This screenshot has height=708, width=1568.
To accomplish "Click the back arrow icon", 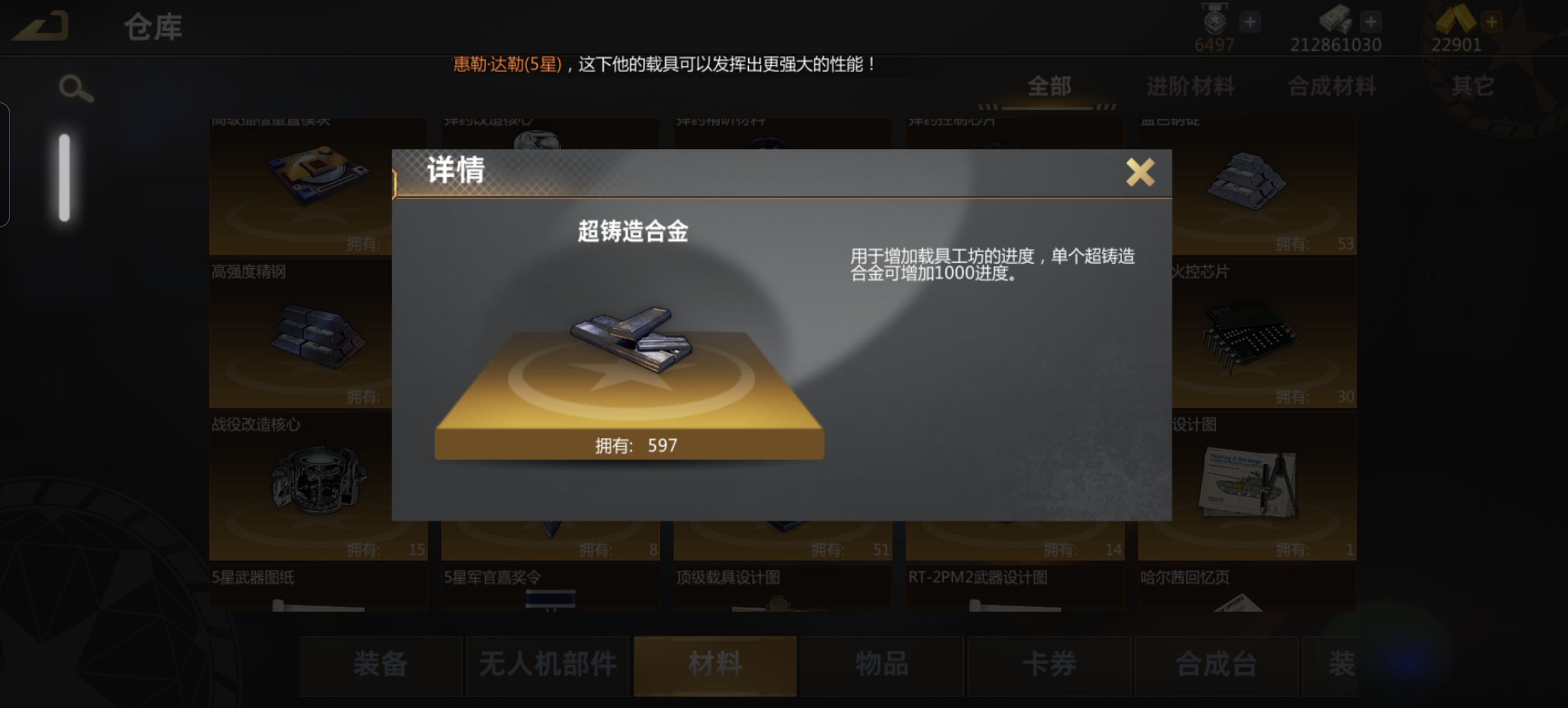I will click(40, 26).
